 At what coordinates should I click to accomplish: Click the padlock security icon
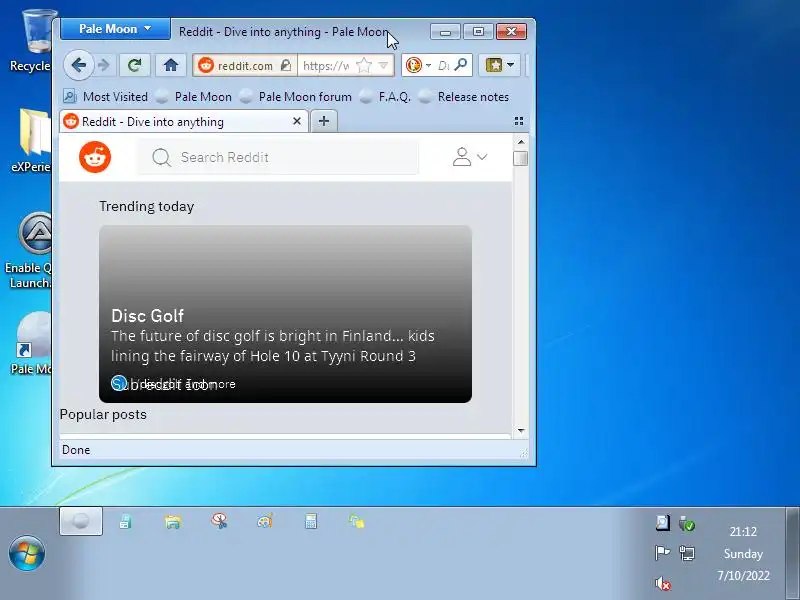[x=286, y=65]
